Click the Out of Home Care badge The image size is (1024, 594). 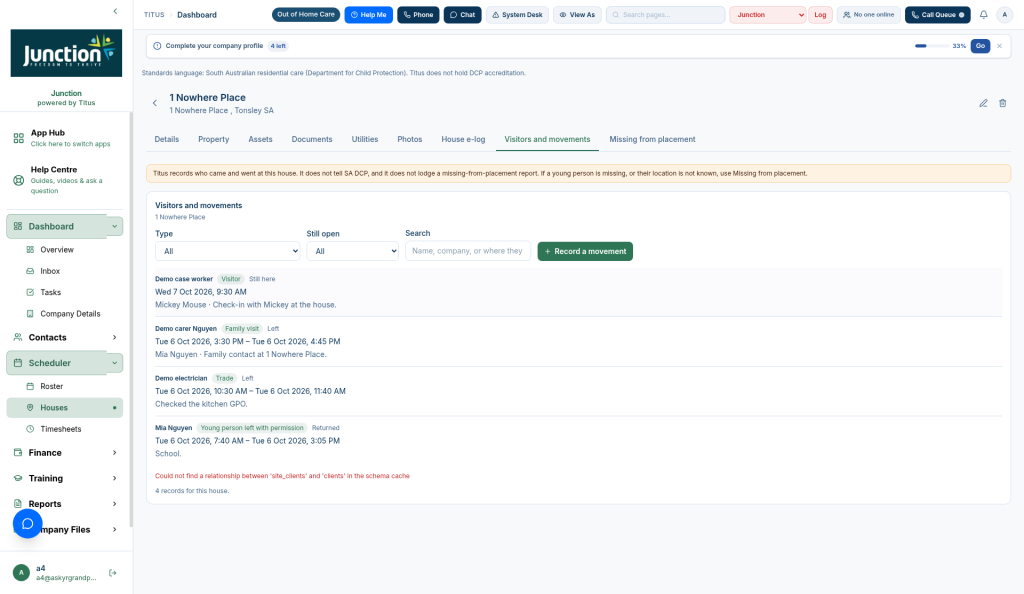pyautogui.click(x=306, y=14)
